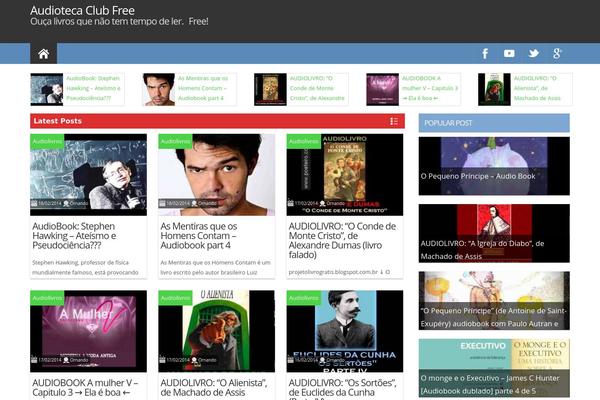Click top strip Stephen Hawking thumbnail
The height and width of the screenshot is (400, 600).
click(x=47, y=89)
